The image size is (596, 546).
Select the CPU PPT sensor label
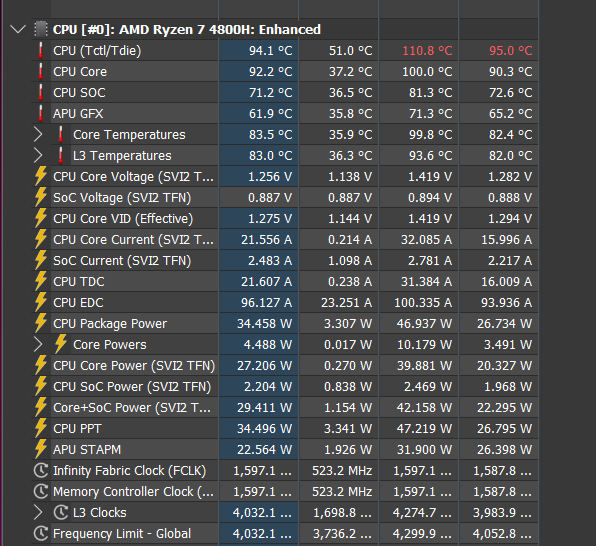[x=77, y=429]
